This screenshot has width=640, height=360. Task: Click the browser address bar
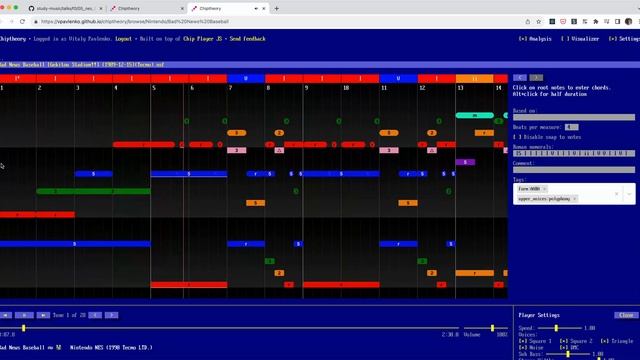(x=278, y=21)
